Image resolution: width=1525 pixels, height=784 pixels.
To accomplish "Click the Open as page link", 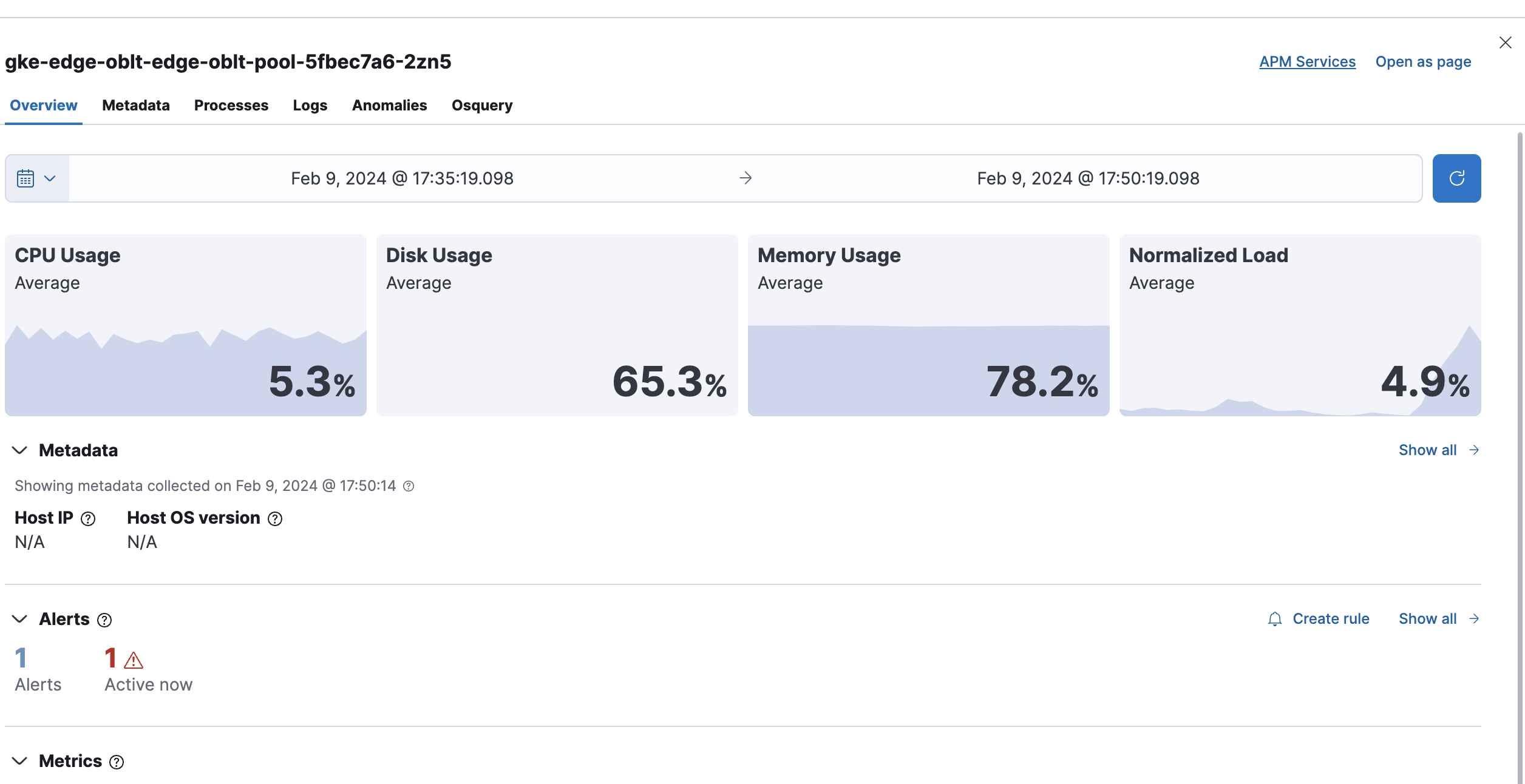I will 1423,61.
